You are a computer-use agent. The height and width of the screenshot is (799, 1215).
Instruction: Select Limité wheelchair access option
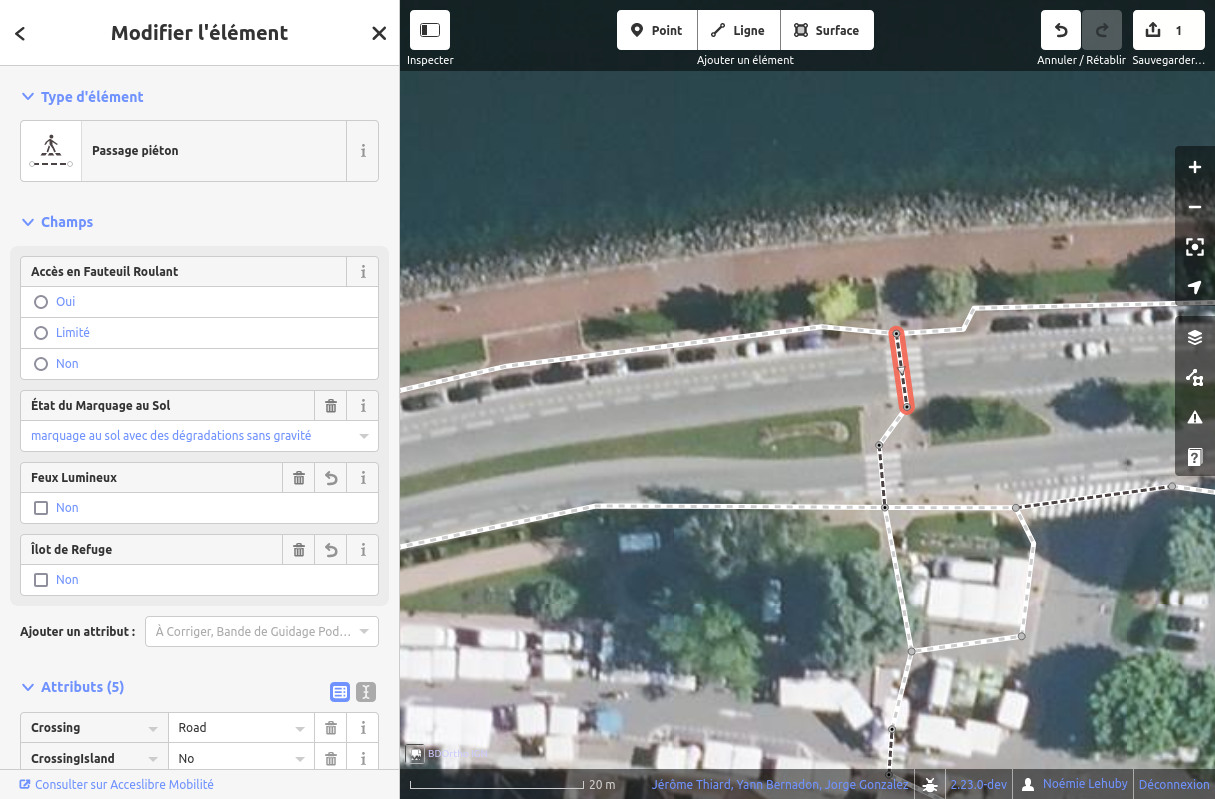41,333
